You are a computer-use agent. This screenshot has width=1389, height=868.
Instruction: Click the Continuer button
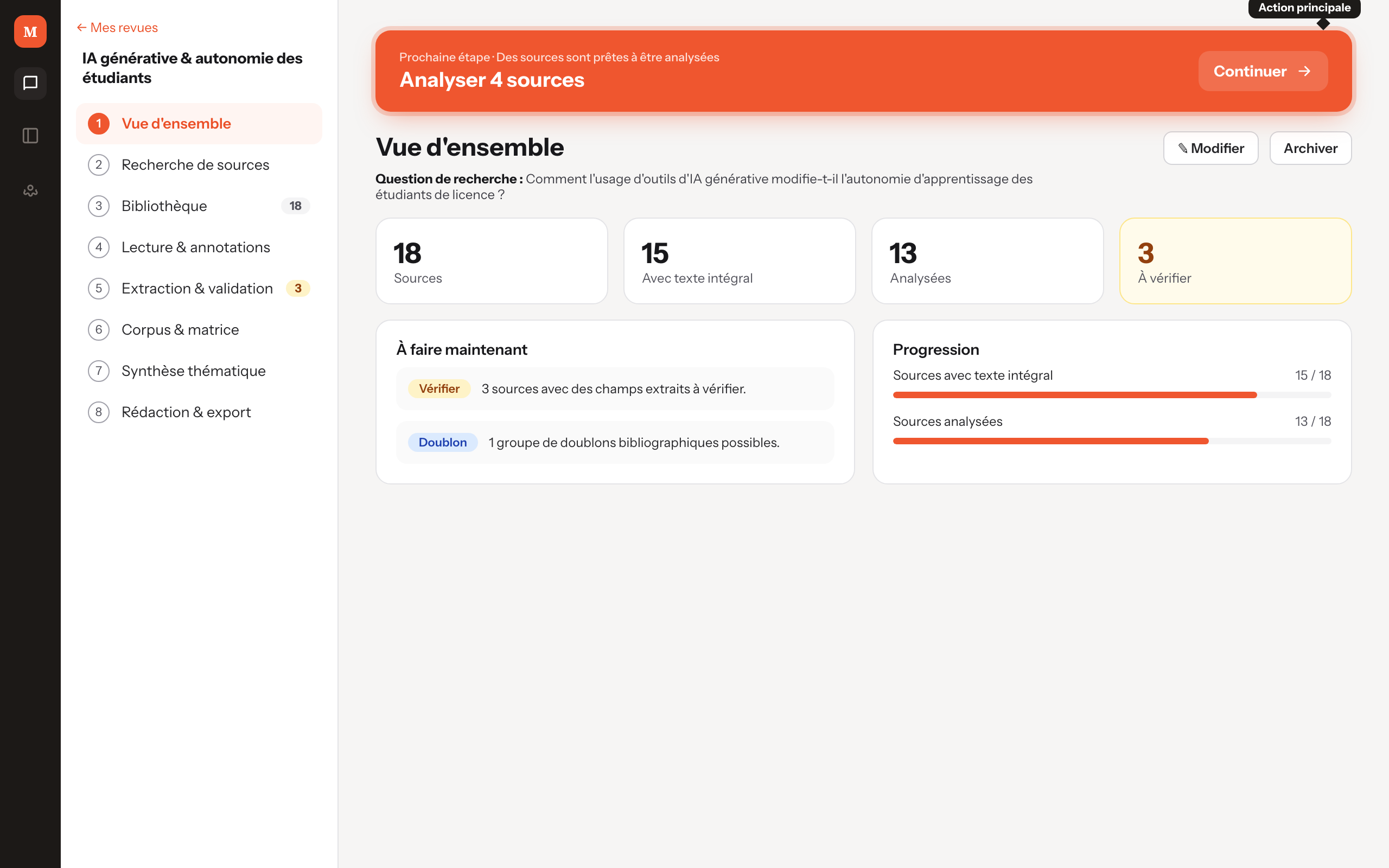(1263, 71)
